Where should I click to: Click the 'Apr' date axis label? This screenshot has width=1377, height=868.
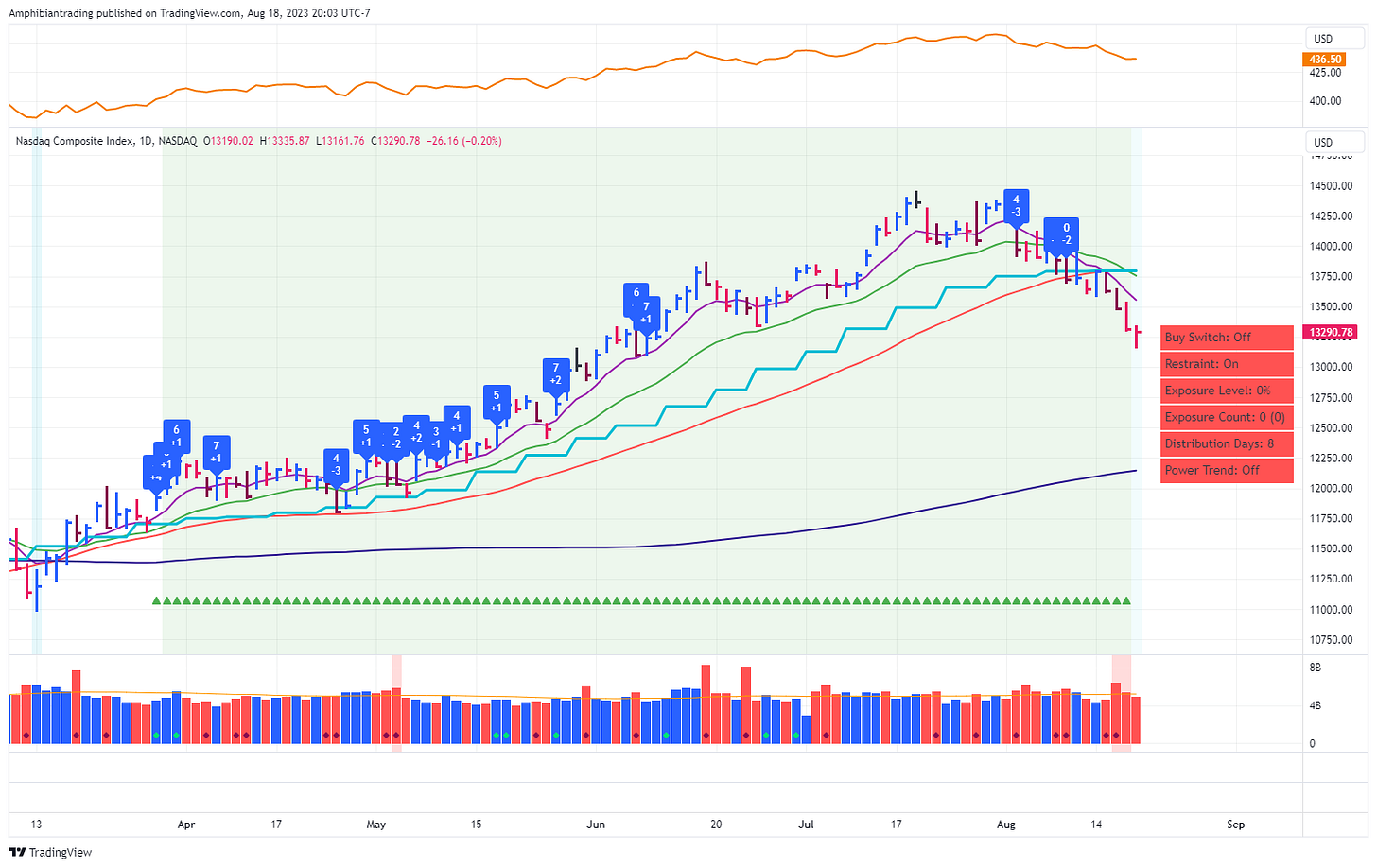186,825
